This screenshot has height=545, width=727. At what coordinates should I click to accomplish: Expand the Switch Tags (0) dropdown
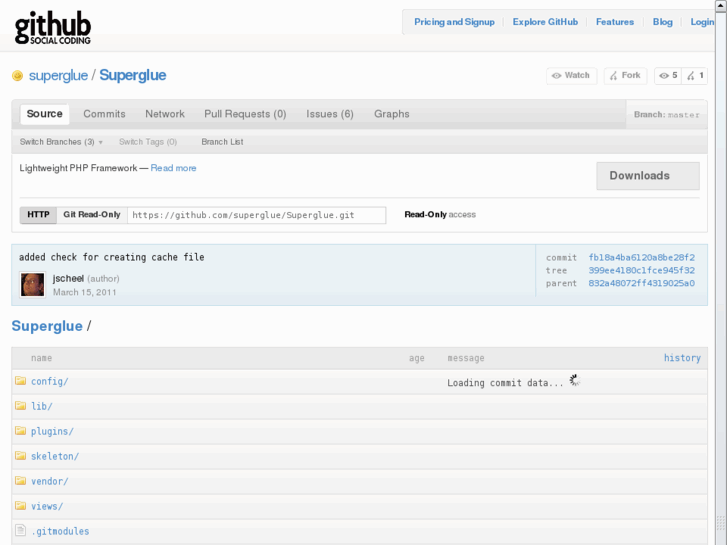[x=148, y=142]
